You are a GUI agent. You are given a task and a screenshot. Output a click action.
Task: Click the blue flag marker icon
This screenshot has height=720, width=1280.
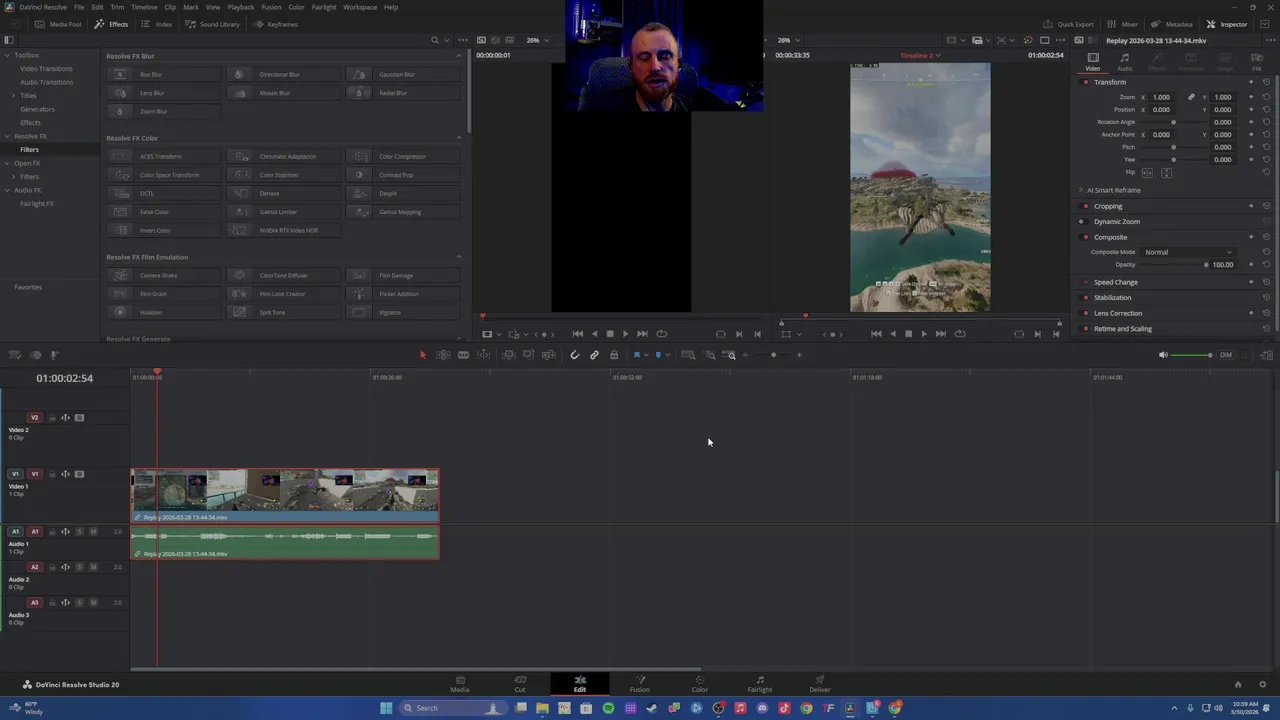point(636,355)
